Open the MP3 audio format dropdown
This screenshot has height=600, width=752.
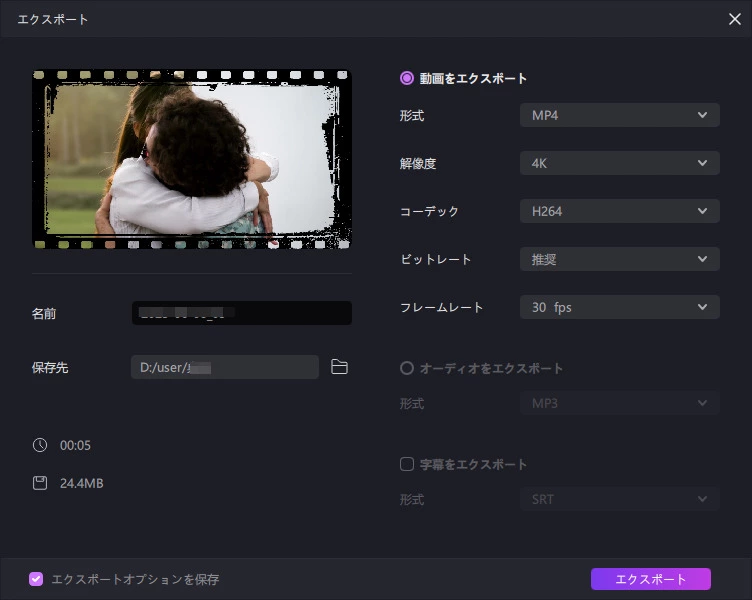620,403
